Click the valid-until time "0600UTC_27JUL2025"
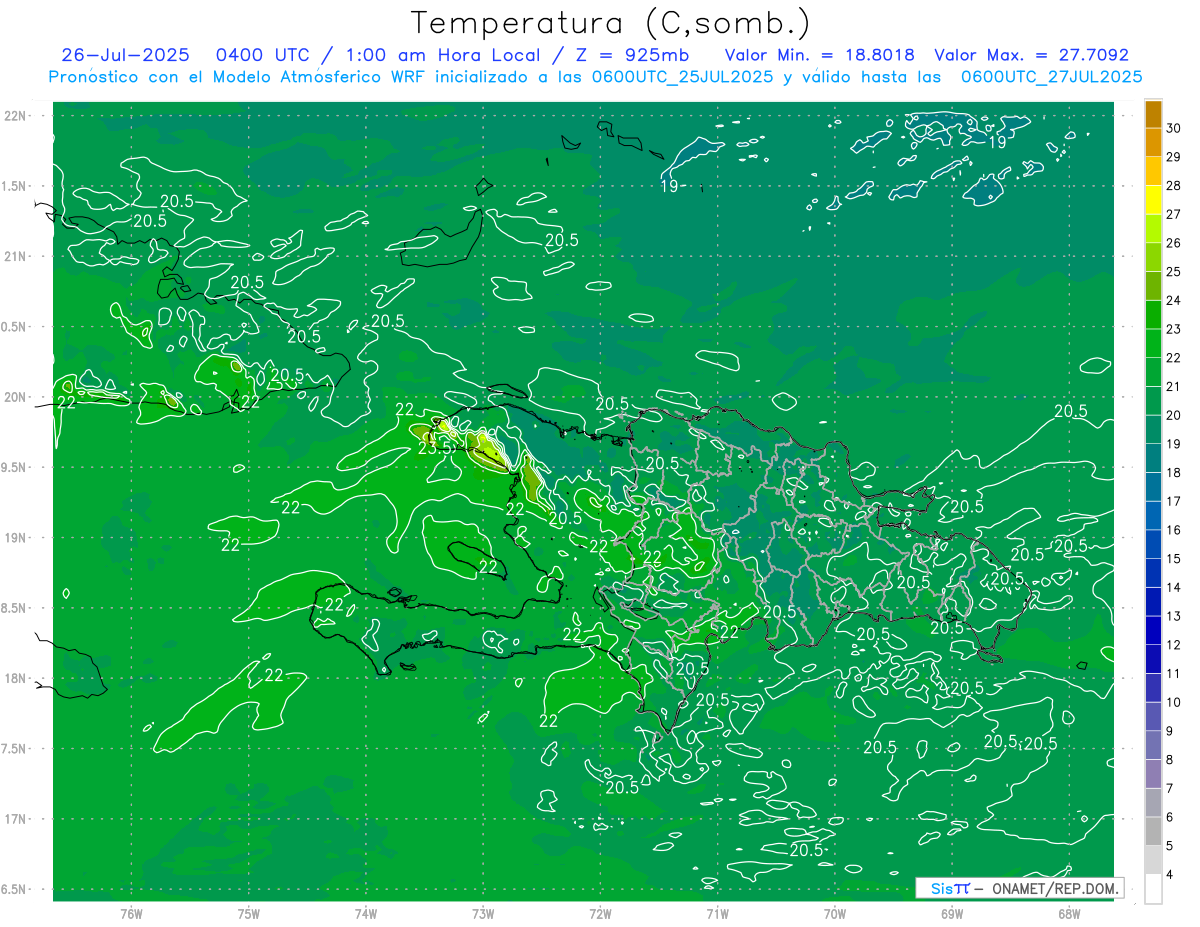 point(1052,76)
